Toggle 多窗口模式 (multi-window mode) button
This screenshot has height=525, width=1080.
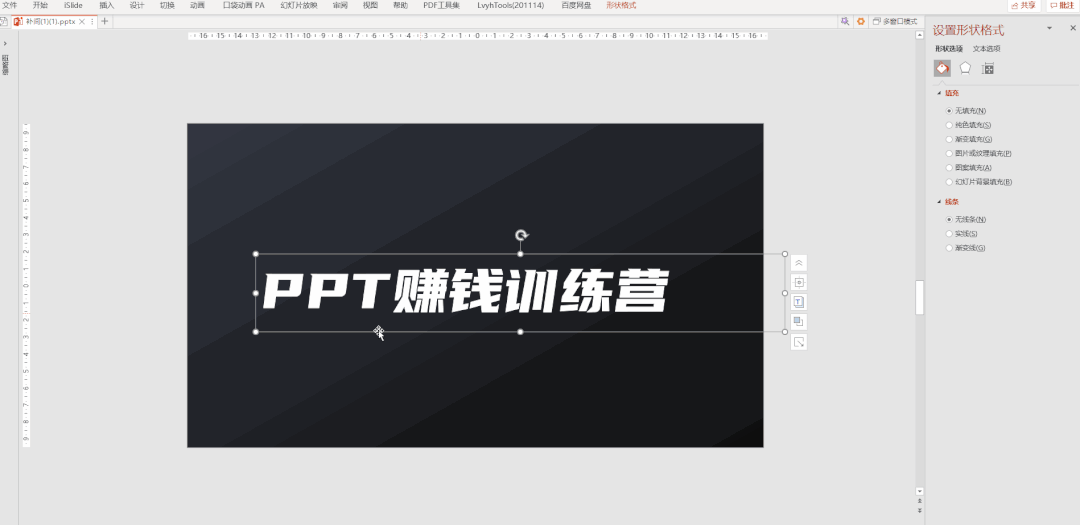click(x=895, y=21)
